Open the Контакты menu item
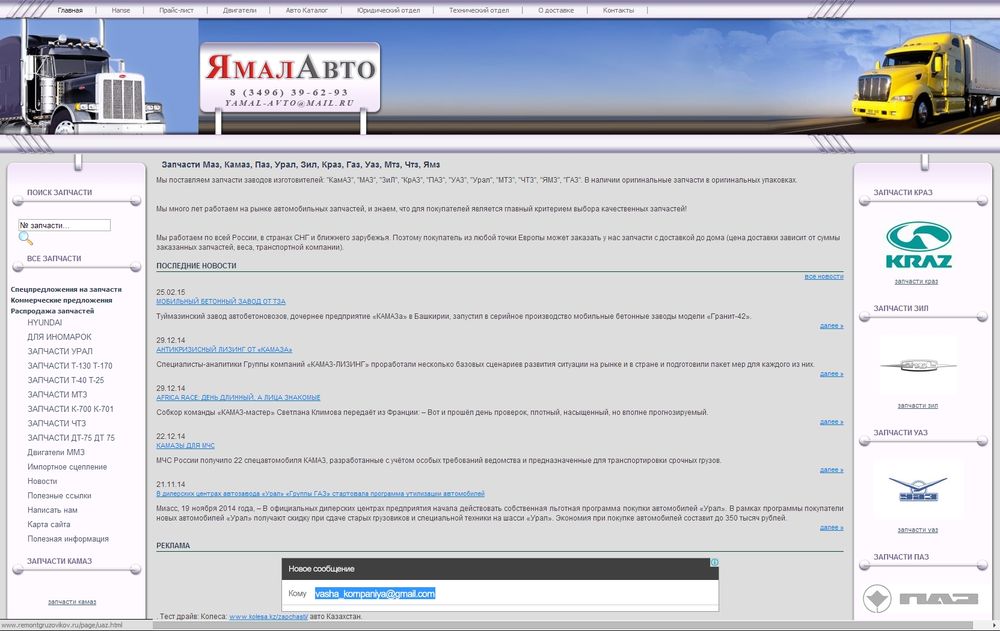The width and height of the screenshot is (1000, 631). click(619, 10)
